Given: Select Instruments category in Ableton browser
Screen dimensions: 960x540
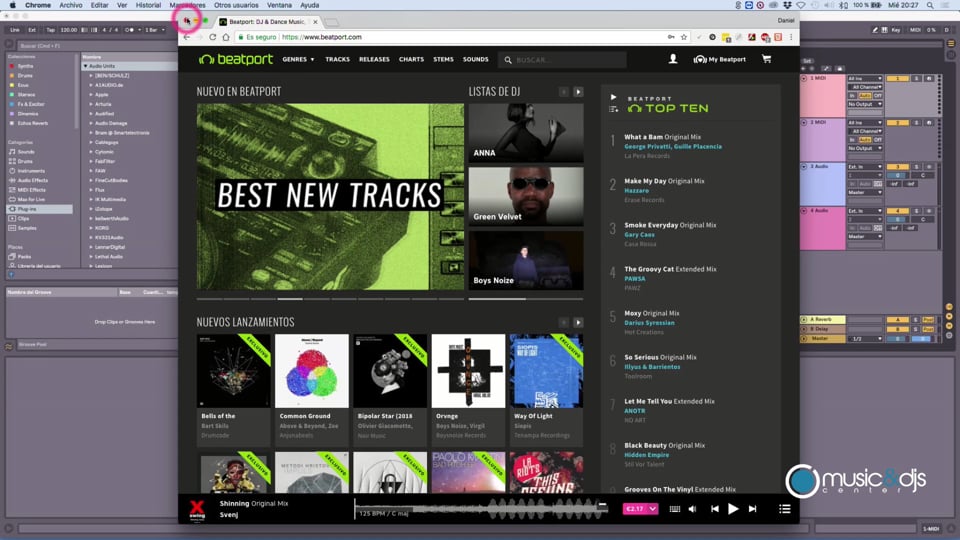Looking at the screenshot, I should click(x=31, y=171).
